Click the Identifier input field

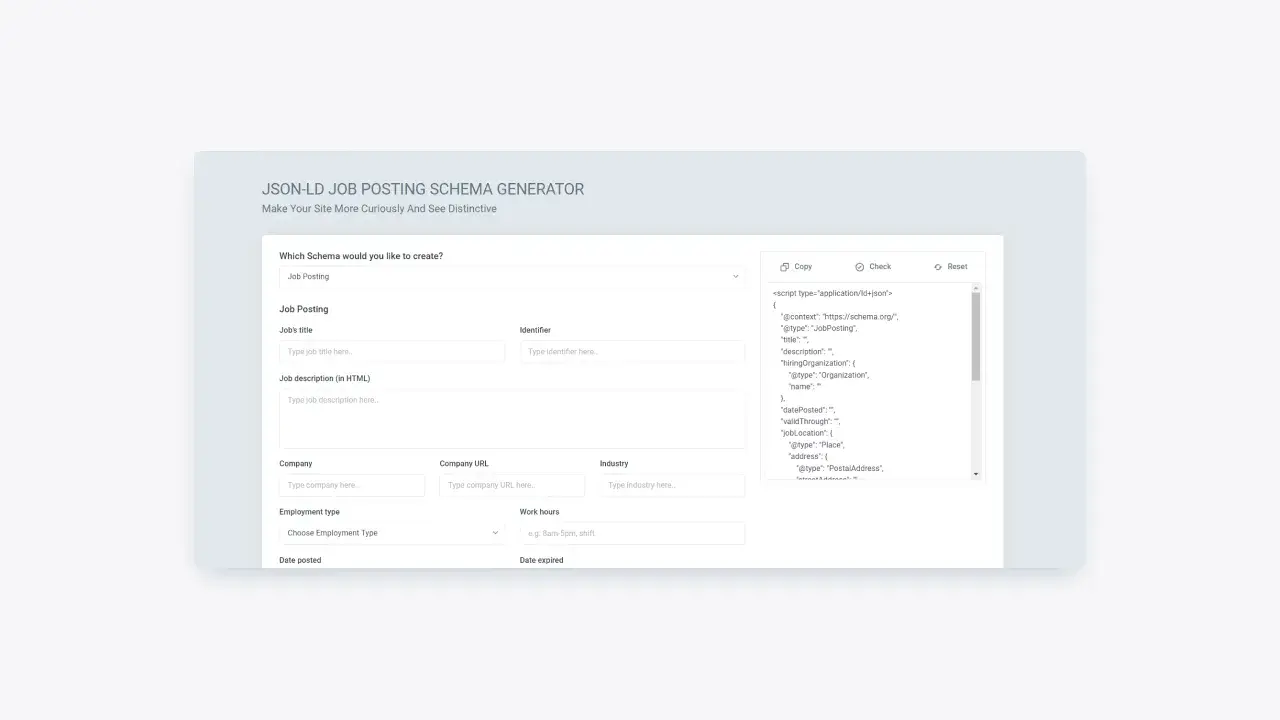tap(632, 351)
